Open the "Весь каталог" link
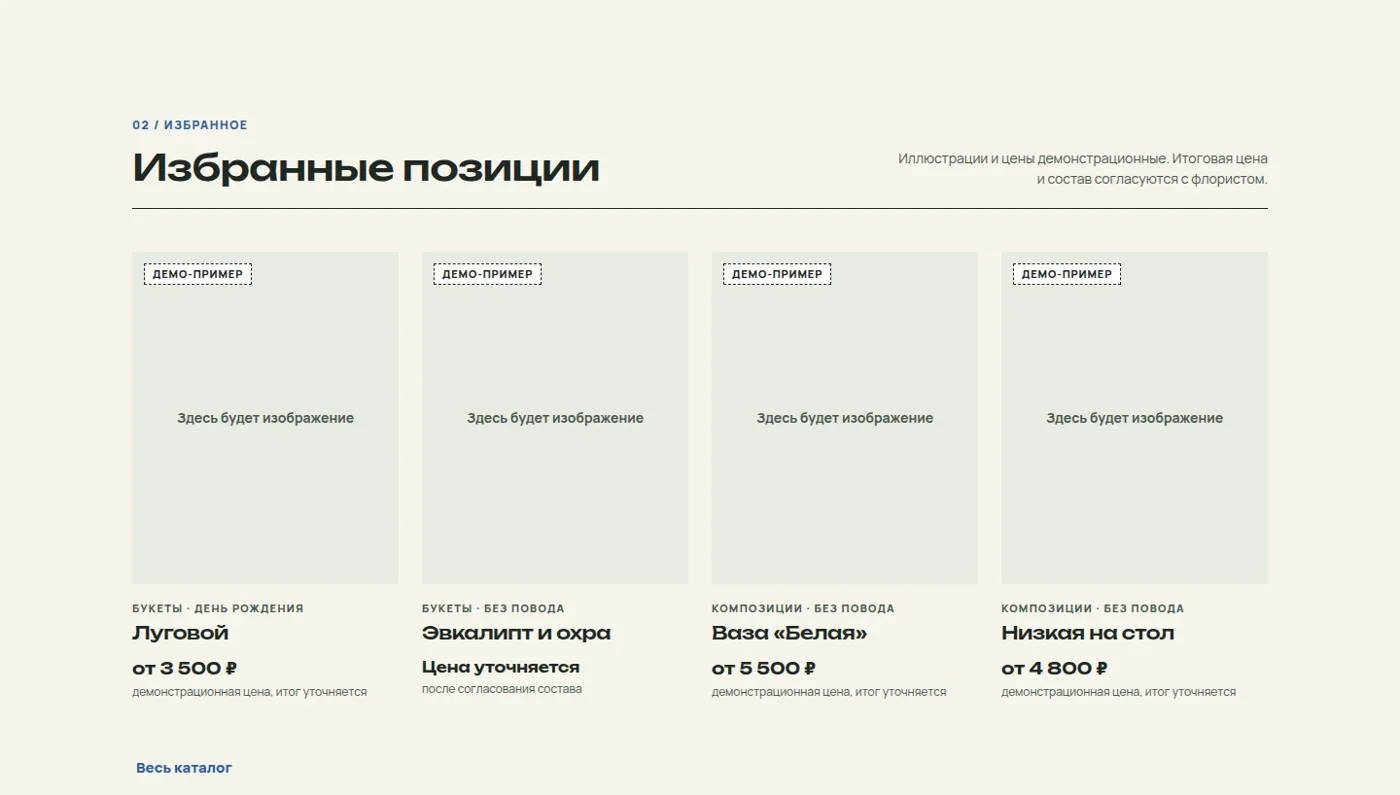 pos(184,768)
